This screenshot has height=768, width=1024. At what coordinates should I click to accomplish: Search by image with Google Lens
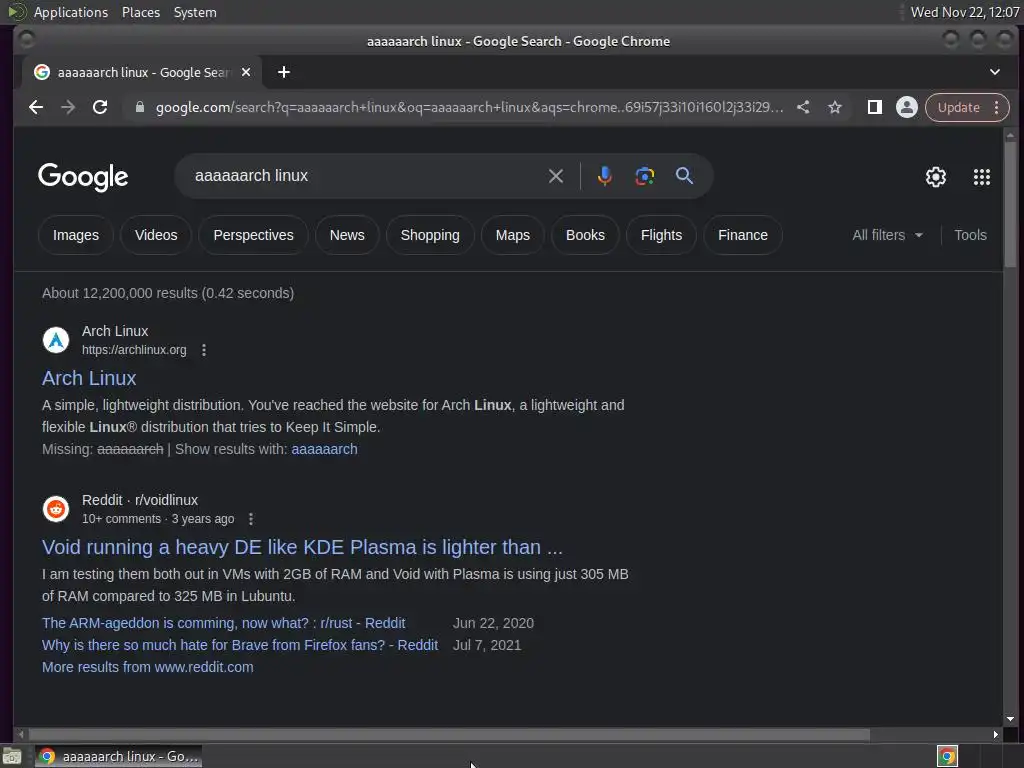645,176
